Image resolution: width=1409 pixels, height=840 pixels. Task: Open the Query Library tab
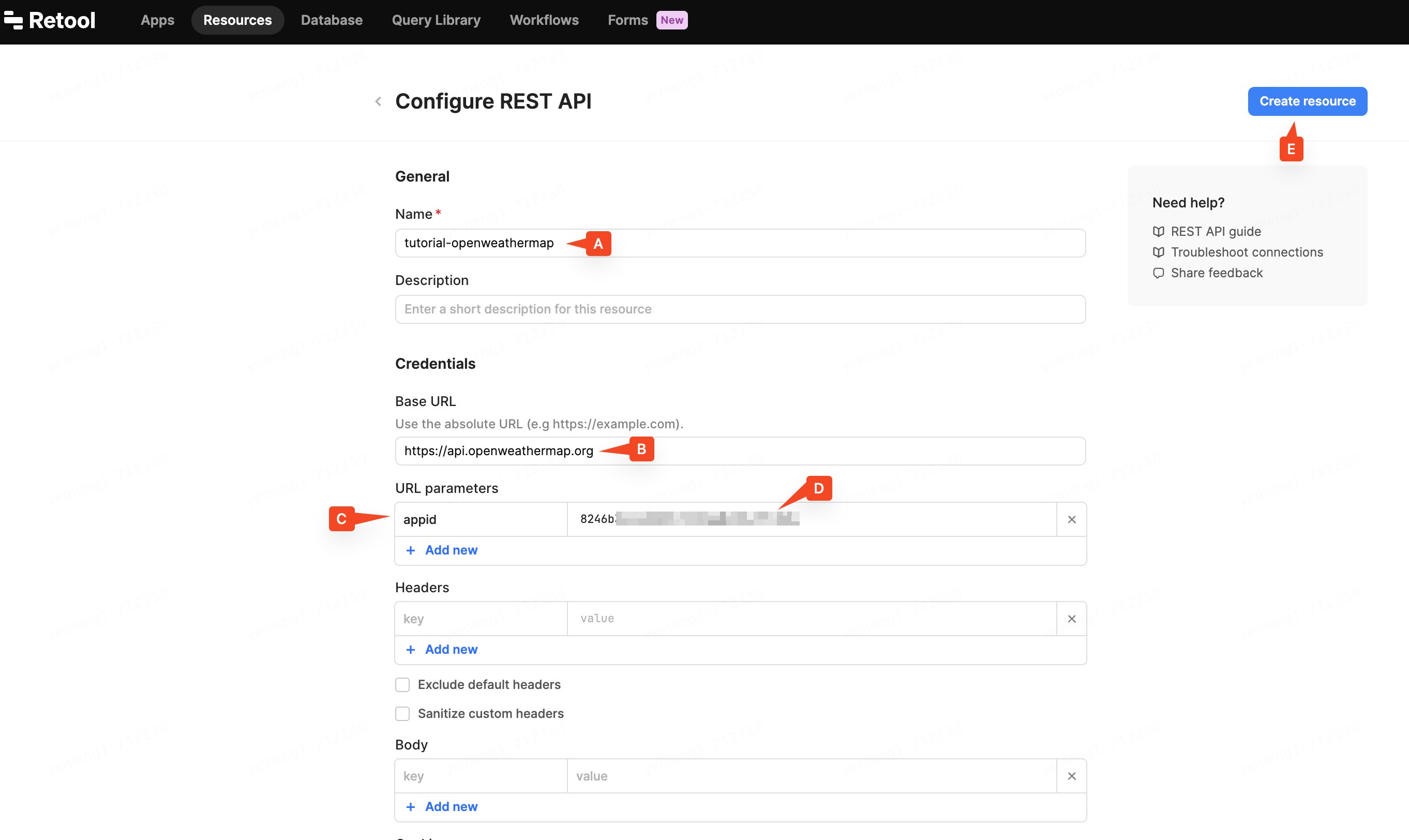pyautogui.click(x=436, y=20)
